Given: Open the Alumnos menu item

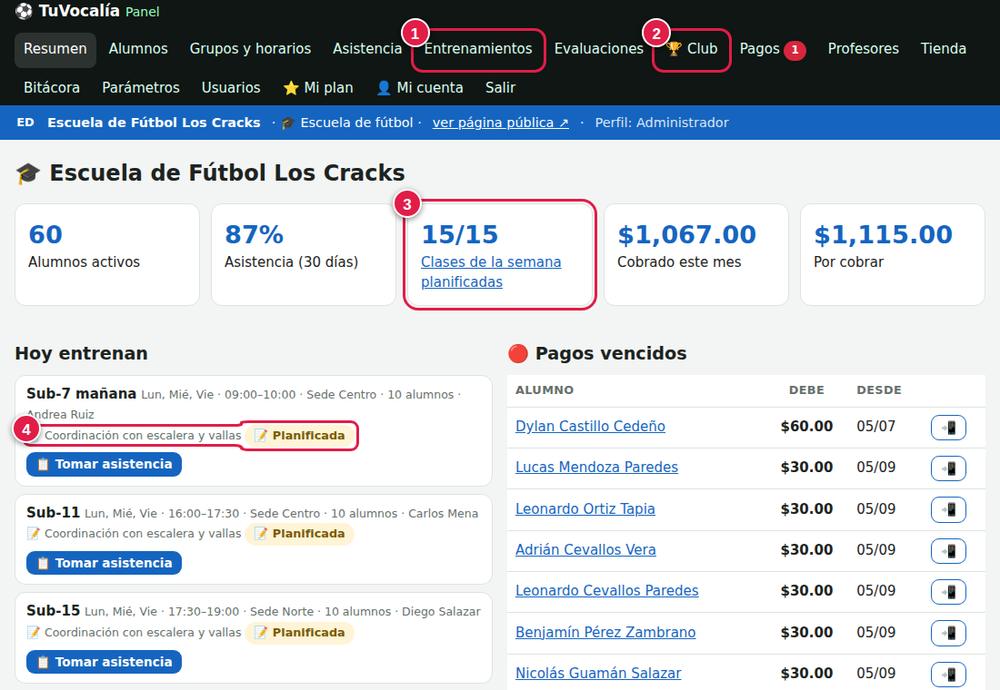Looking at the screenshot, I should [x=138, y=49].
